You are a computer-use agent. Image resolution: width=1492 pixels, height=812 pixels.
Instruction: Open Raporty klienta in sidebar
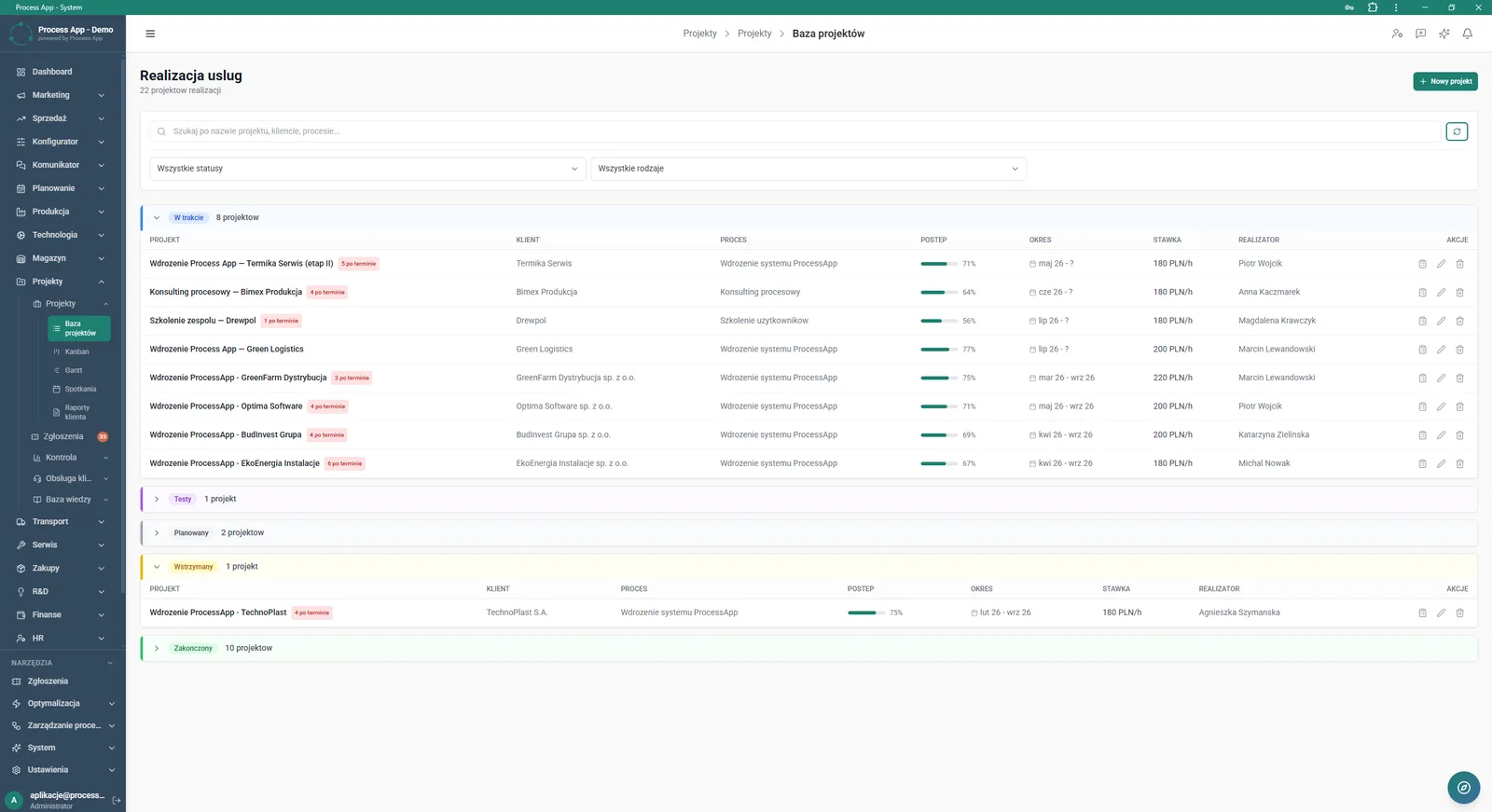78,412
